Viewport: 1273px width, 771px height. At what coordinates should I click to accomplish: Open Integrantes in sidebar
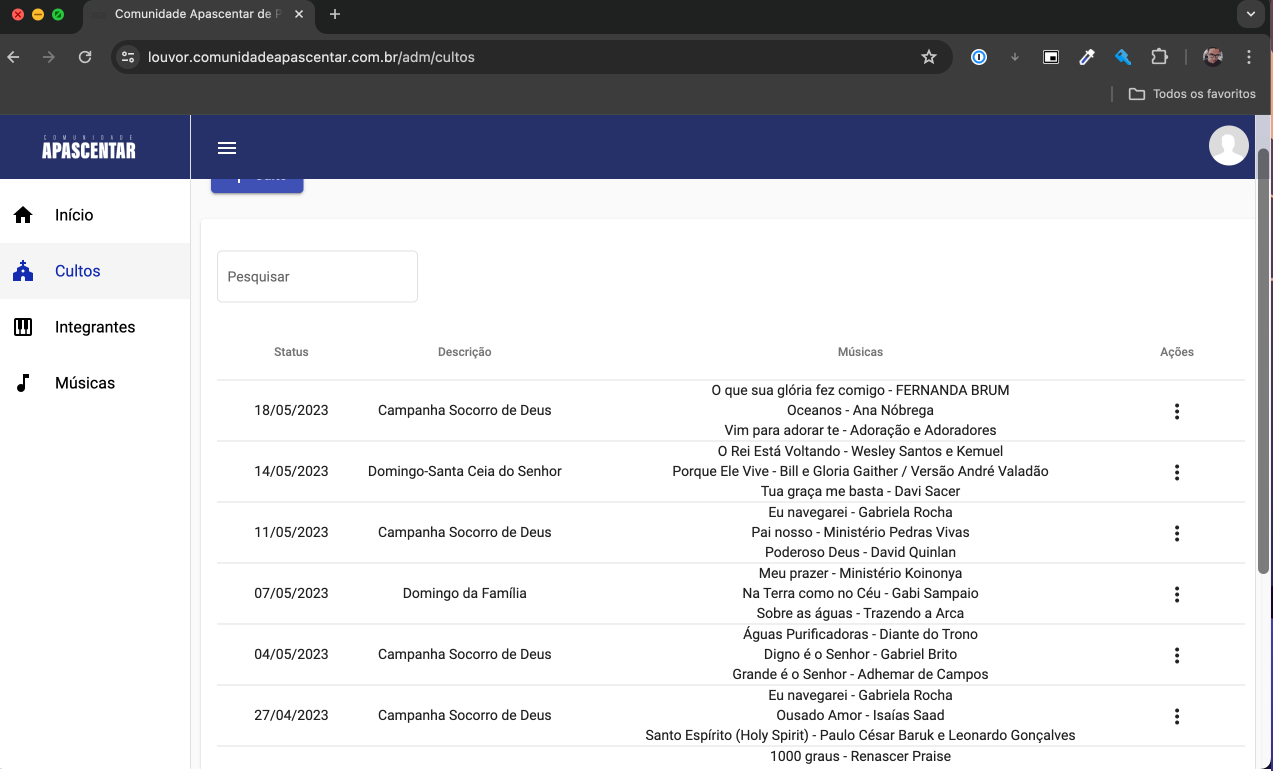(95, 327)
